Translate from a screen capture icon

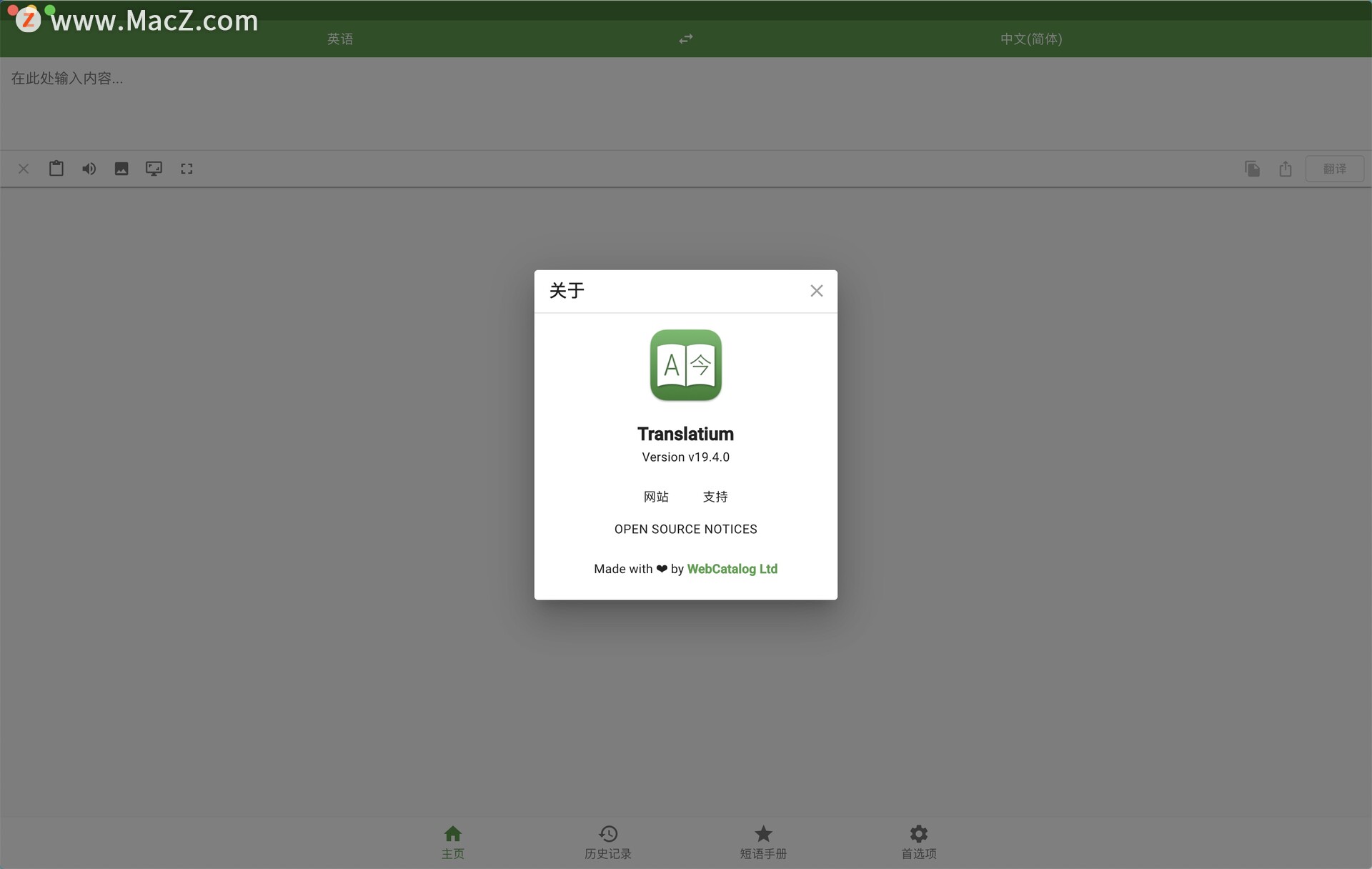tap(154, 169)
